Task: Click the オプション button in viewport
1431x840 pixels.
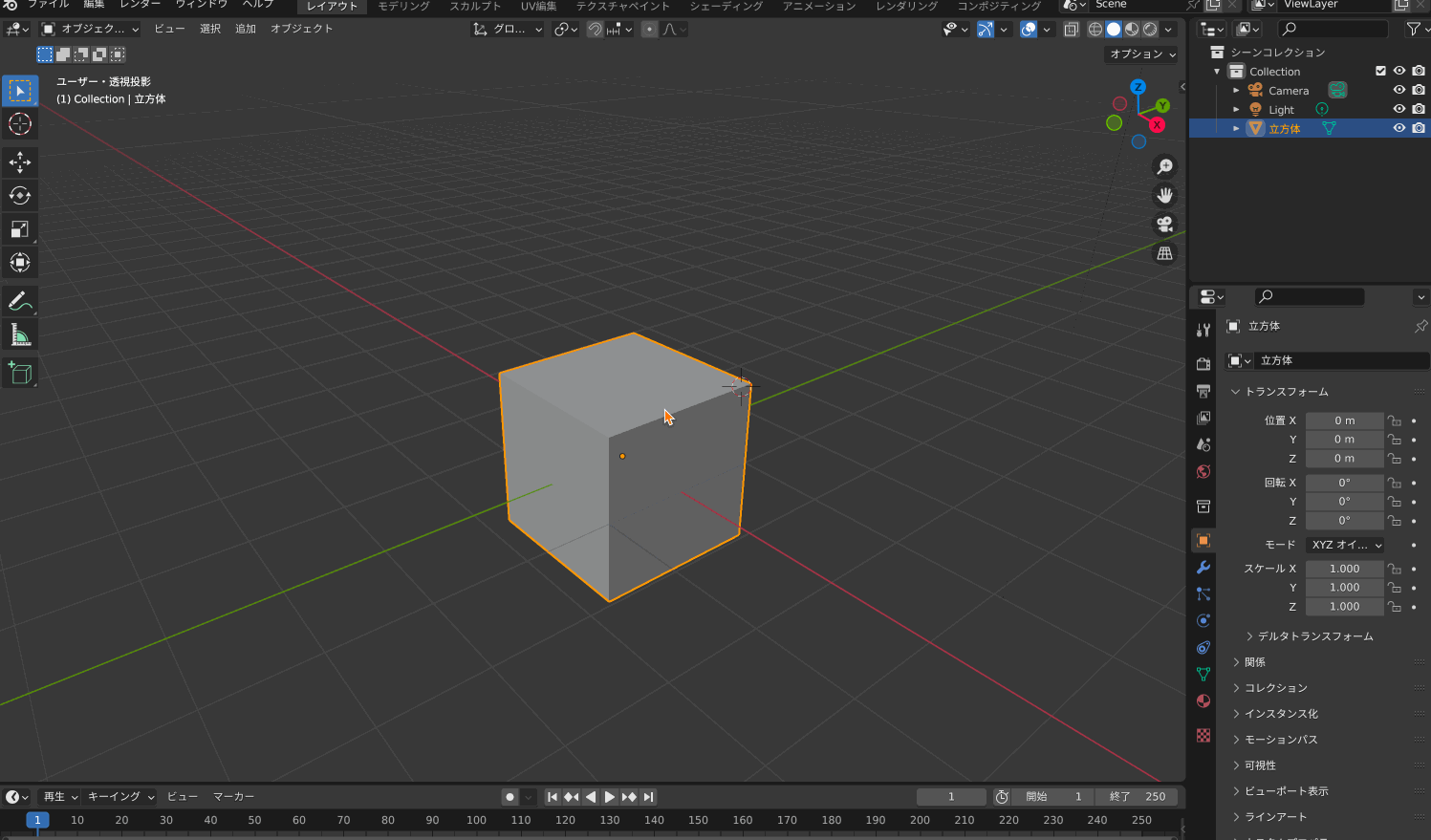Action: tap(1141, 54)
